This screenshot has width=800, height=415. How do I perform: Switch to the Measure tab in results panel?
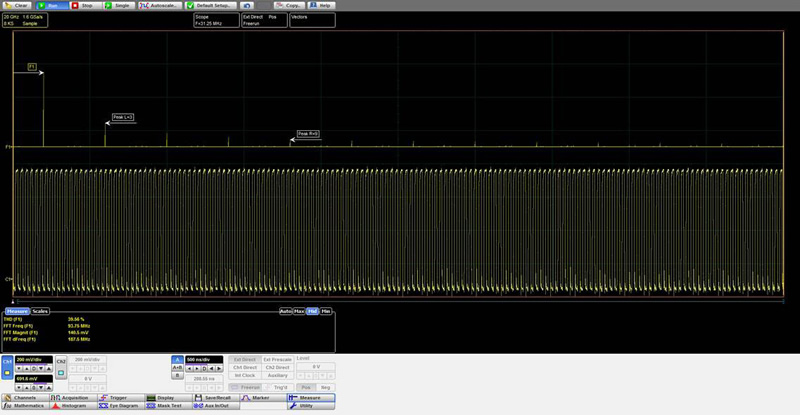pyautogui.click(x=17, y=311)
